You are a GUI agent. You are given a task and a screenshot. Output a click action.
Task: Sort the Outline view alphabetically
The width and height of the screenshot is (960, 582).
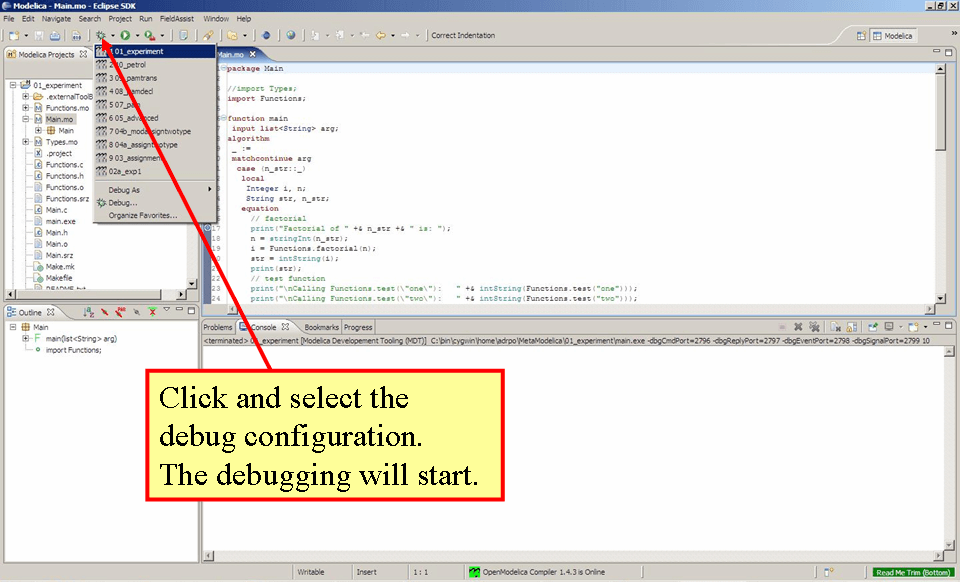pos(88,312)
